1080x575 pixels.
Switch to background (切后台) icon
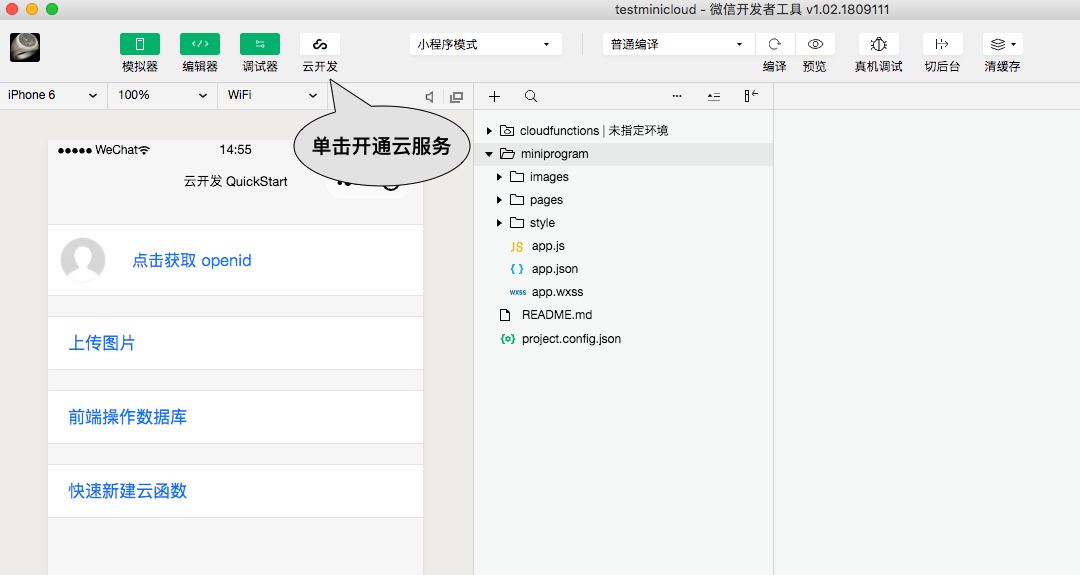pyautogui.click(x=942, y=44)
